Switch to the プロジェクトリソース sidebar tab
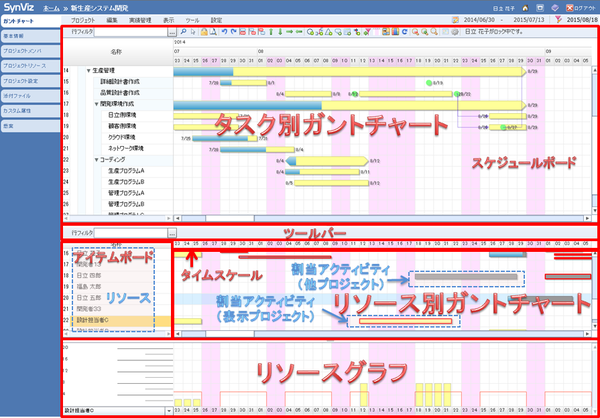 [x=30, y=66]
